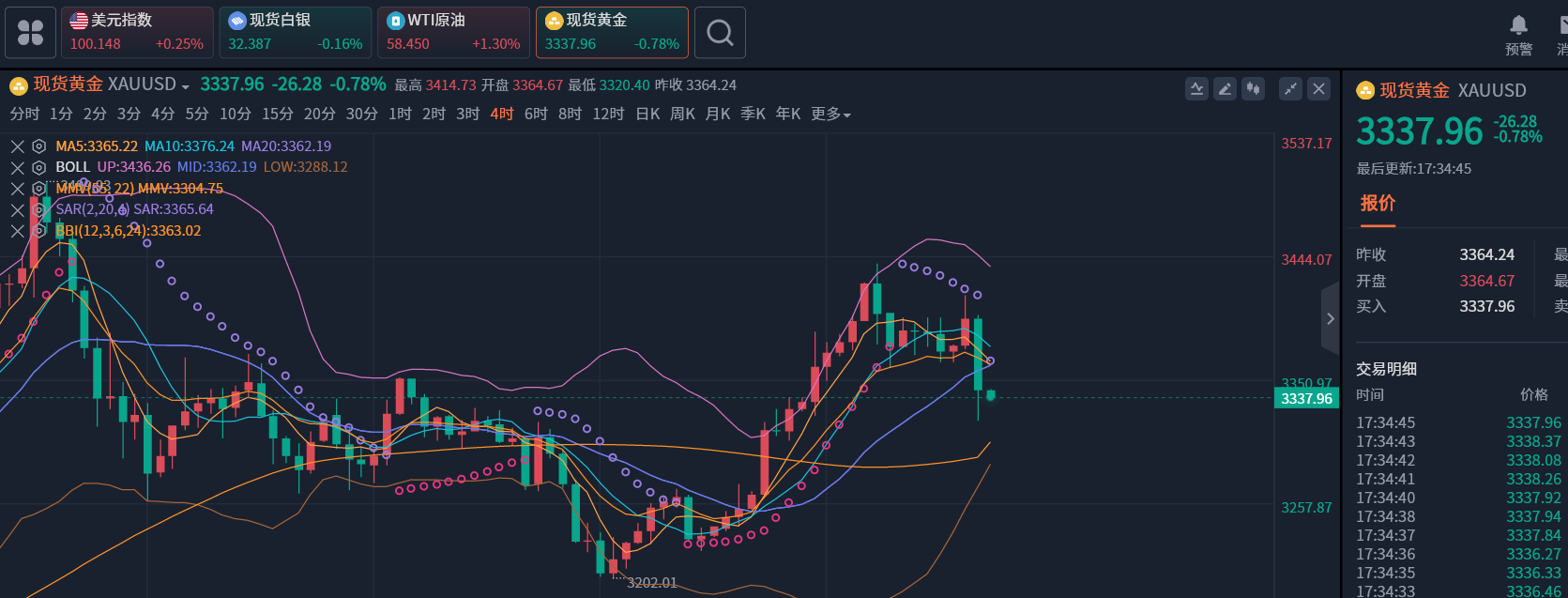Screen dimensions: 1568x598
Task: Switch to 5分 timeframe
Action: pos(196,114)
